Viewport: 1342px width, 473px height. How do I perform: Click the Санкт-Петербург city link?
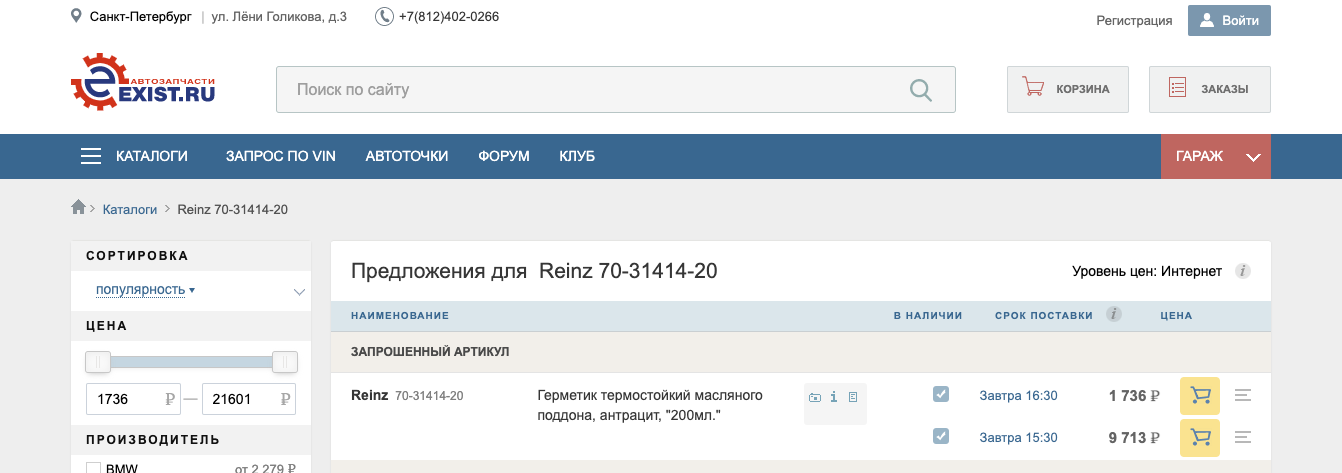(140, 17)
